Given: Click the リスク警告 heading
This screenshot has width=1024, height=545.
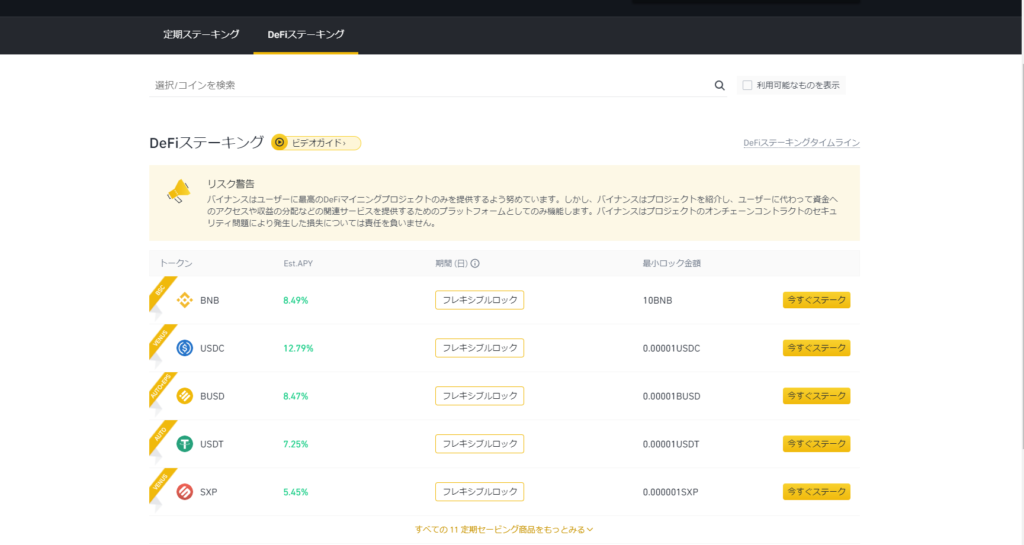Looking at the screenshot, I should click(x=231, y=184).
